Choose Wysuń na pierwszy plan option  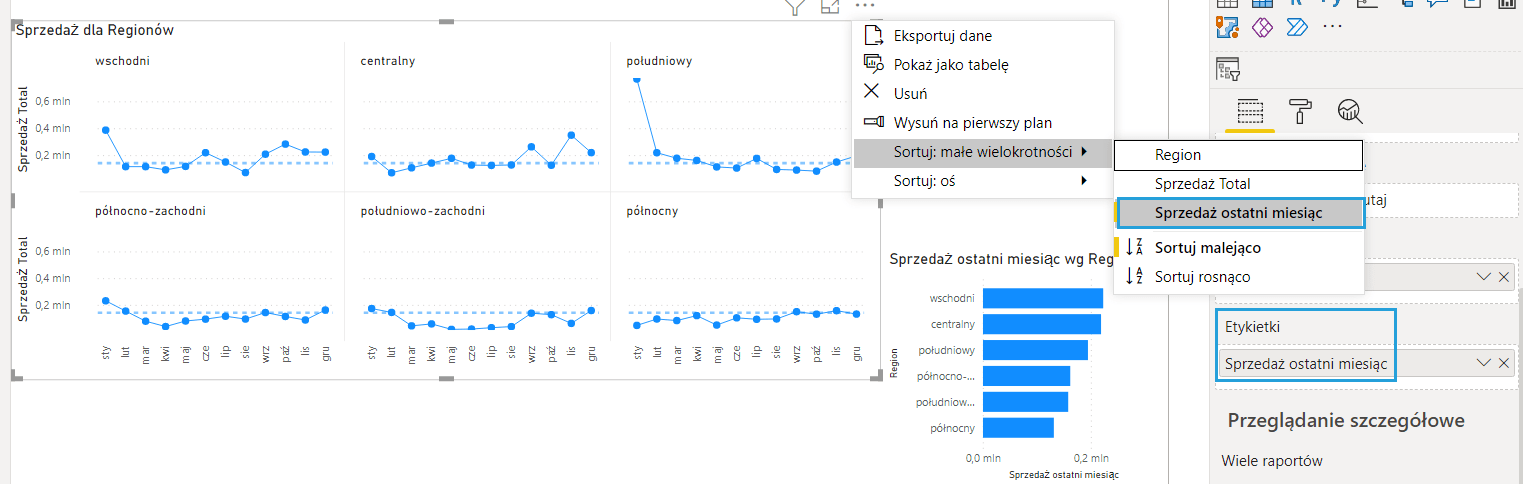(972, 123)
